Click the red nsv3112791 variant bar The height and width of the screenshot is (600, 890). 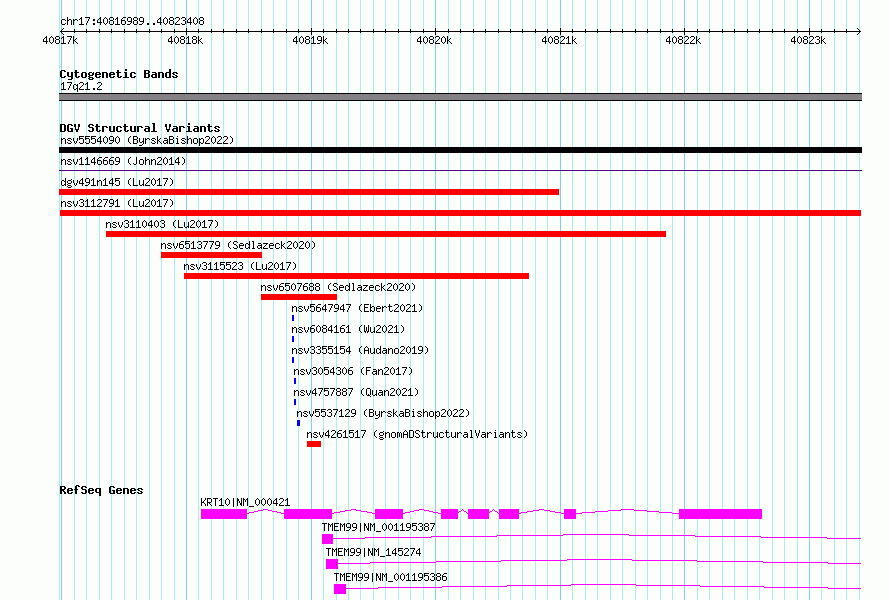point(460,213)
